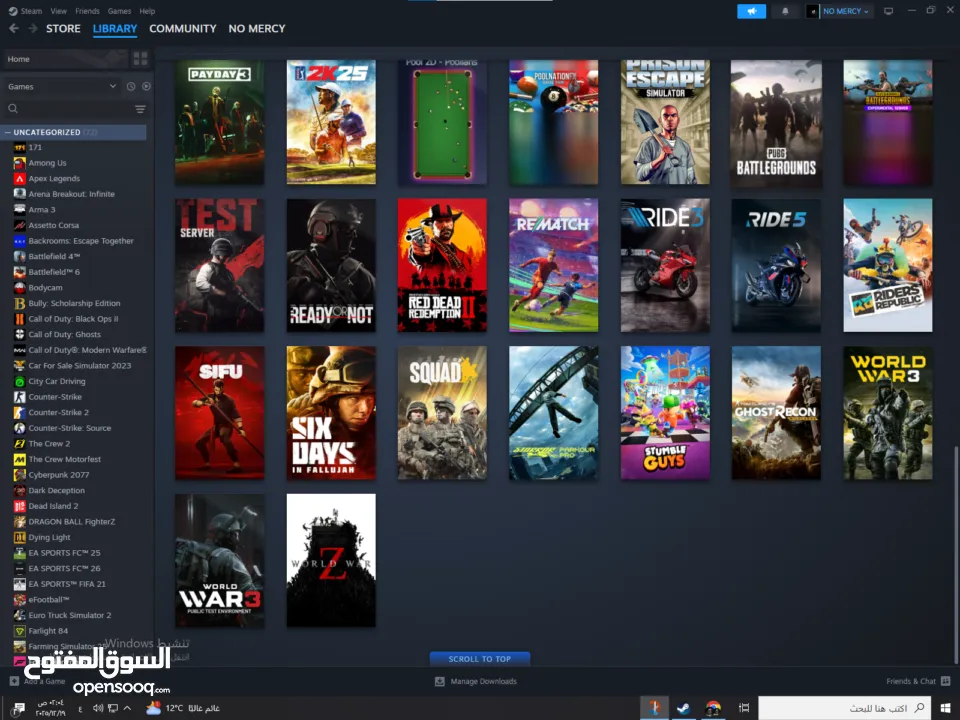Viewport: 960px width, 720px height.
Task: Open the Red Dead Redemption II cover
Action: [x=442, y=265]
